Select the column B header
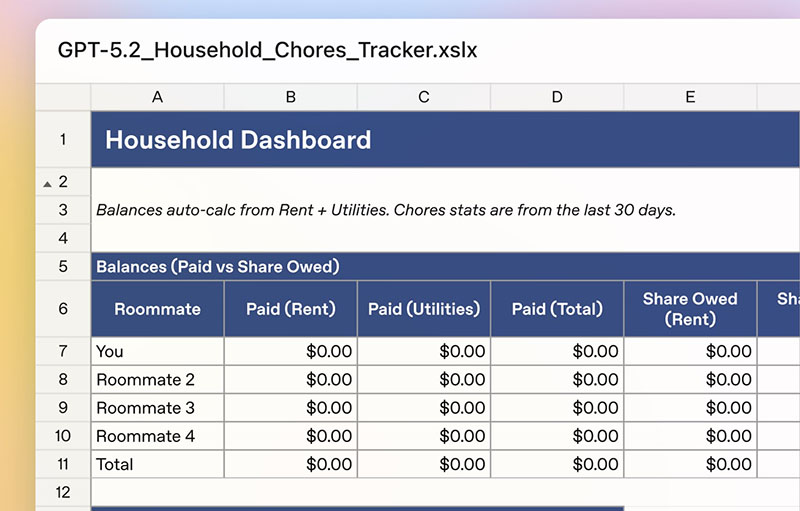The height and width of the screenshot is (511, 800). (290, 97)
